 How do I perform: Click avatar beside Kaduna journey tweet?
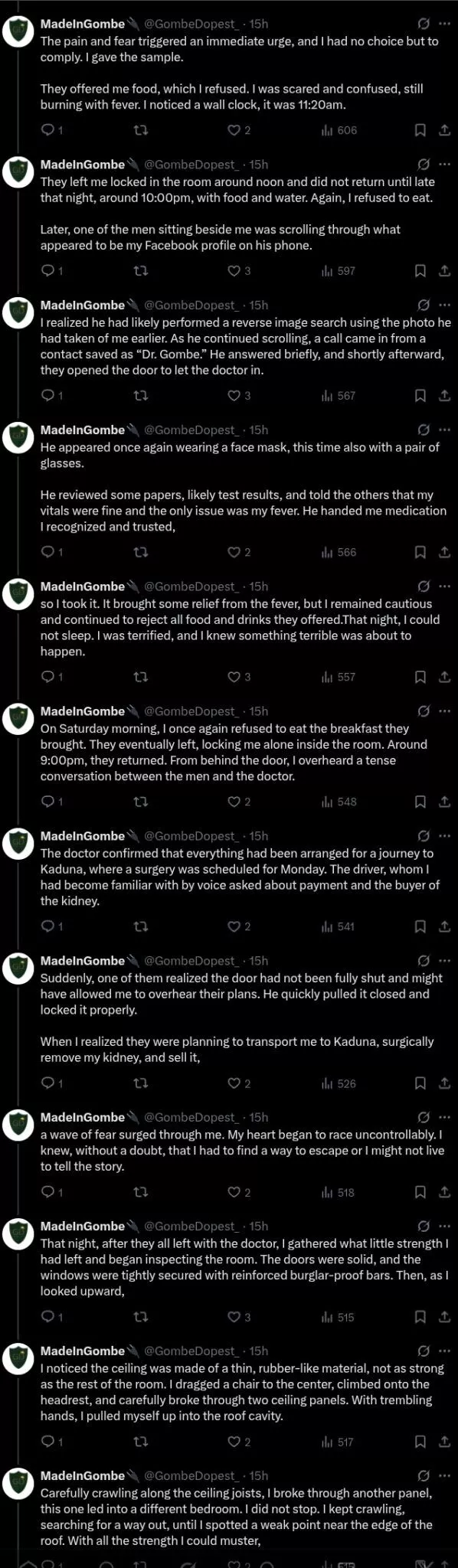(x=17, y=844)
